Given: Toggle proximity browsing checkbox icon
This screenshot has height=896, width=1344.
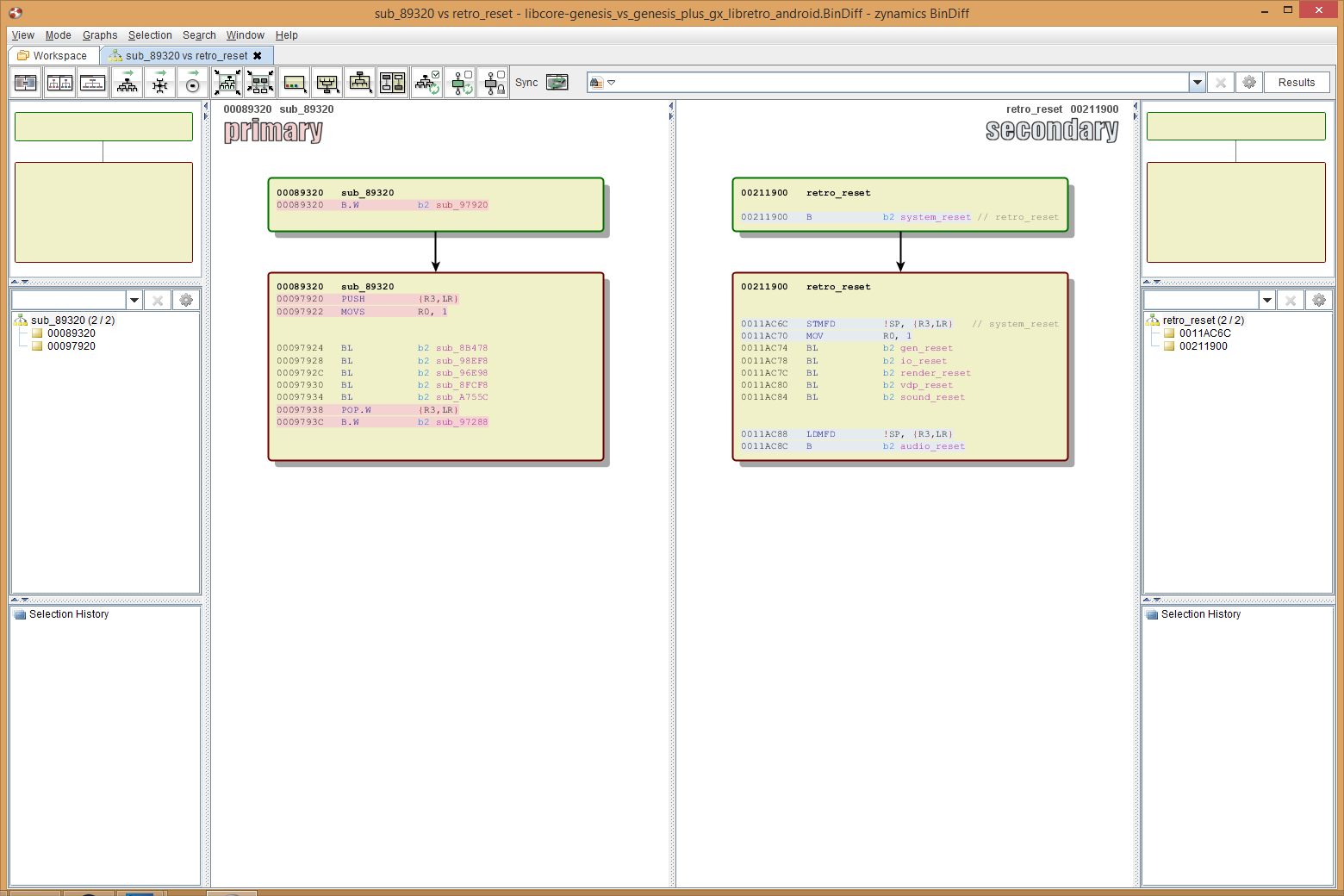Looking at the screenshot, I should [x=460, y=83].
